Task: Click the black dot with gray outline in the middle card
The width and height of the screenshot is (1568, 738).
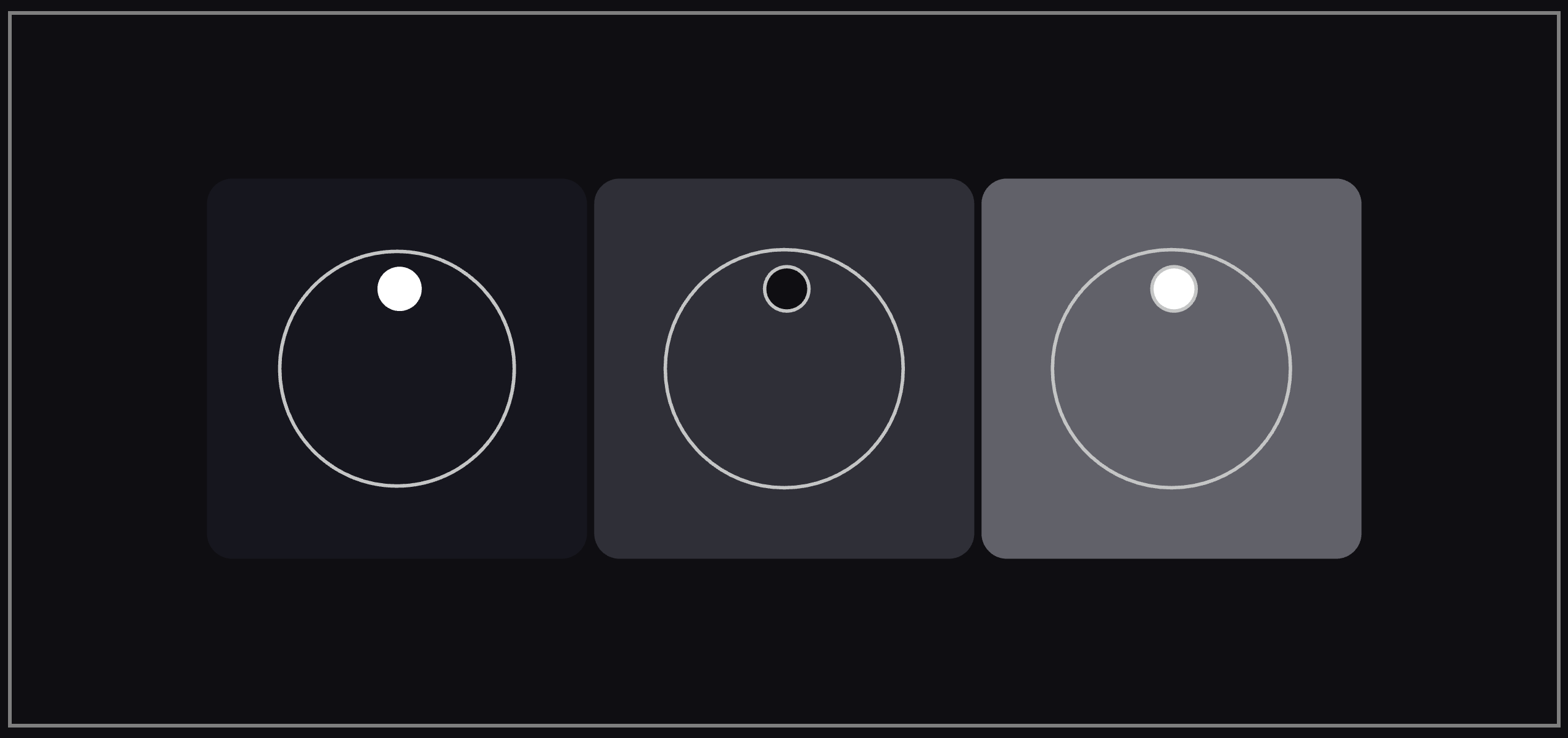Action: tap(786, 289)
